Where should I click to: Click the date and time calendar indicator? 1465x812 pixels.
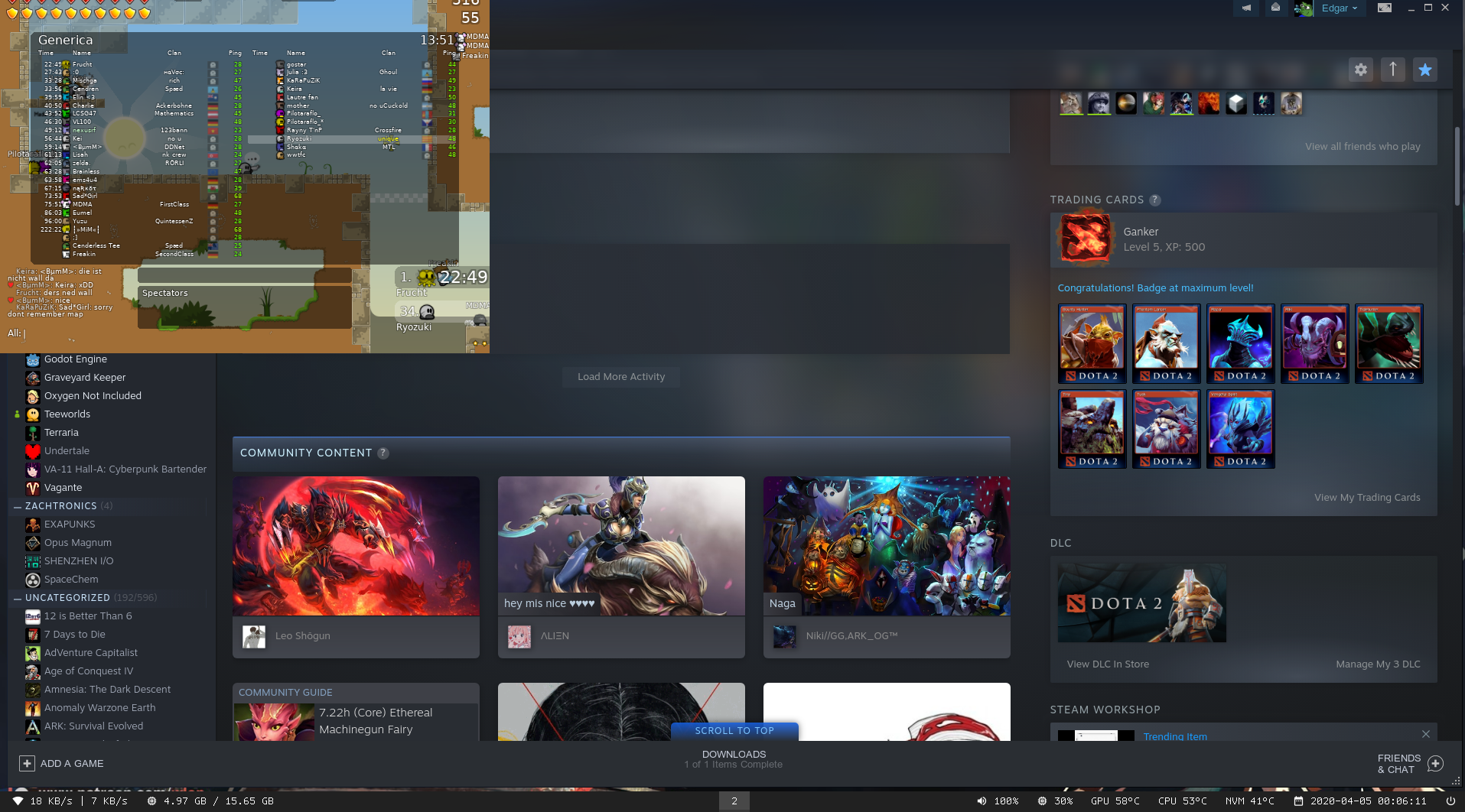(1360, 801)
